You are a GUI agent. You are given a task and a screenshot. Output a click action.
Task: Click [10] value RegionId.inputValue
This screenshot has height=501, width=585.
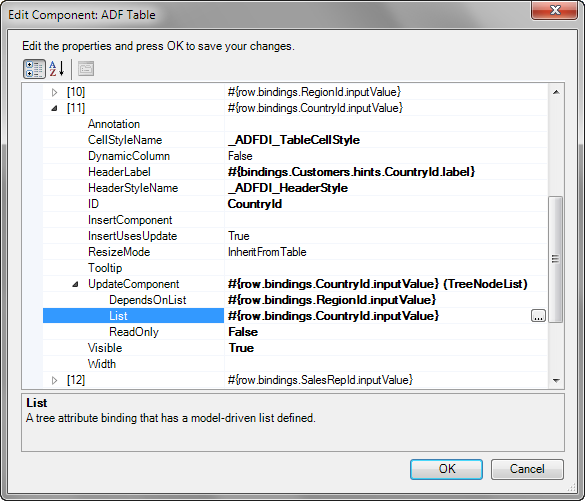[314, 92]
